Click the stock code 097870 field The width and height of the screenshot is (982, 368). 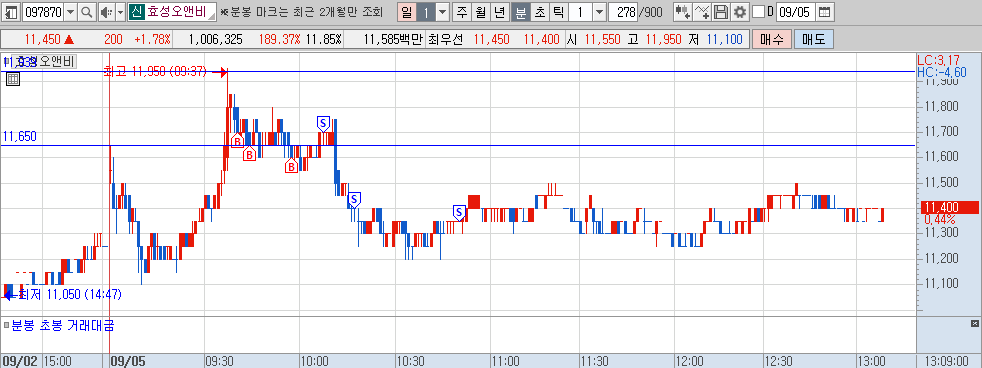click(x=42, y=11)
